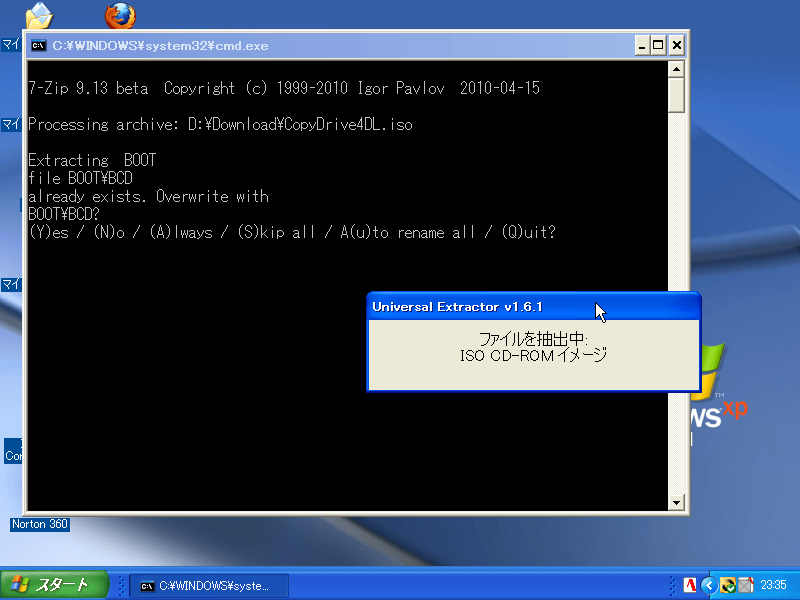Click the console scrollbar up arrow

[x=676, y=69]
